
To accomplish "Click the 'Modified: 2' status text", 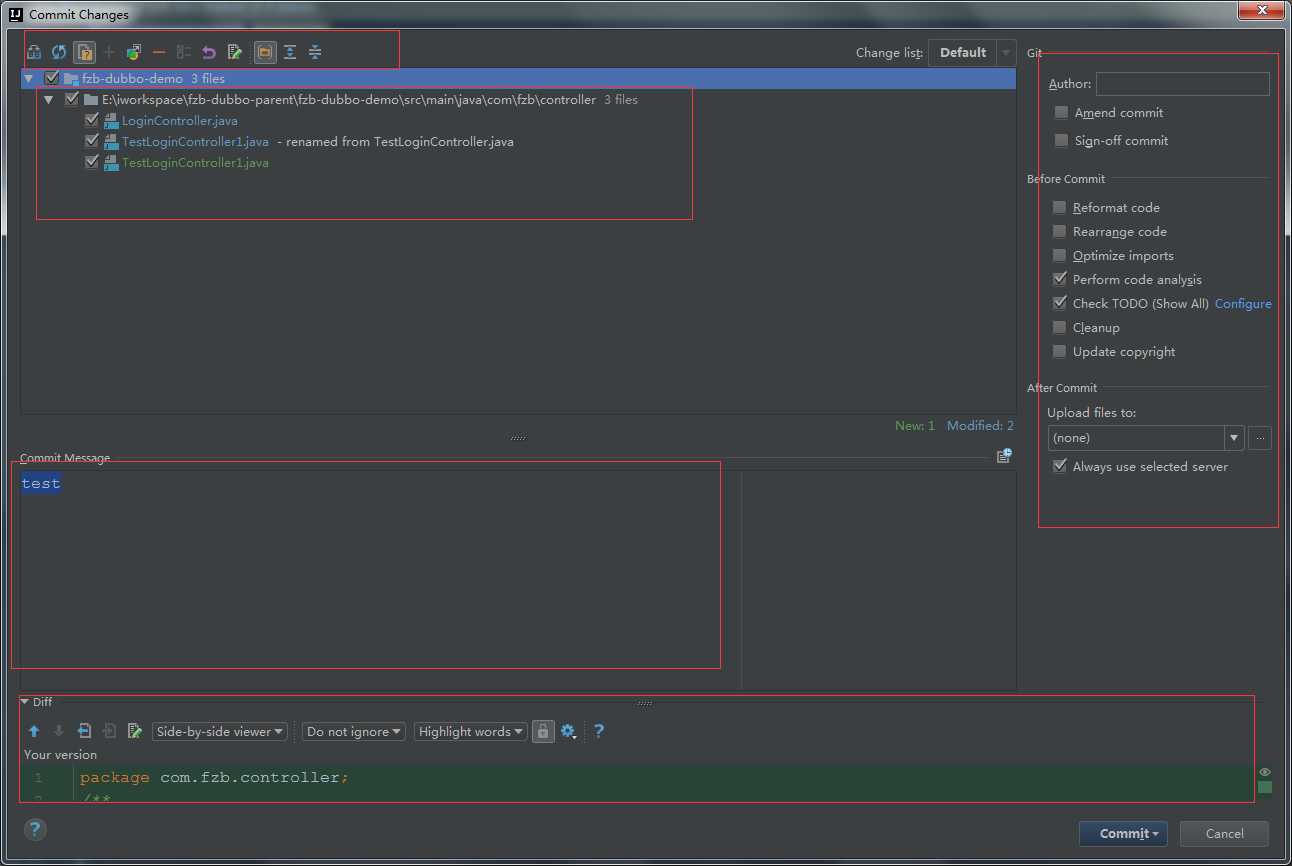I will pyautogui.click(x=980, y=425).
